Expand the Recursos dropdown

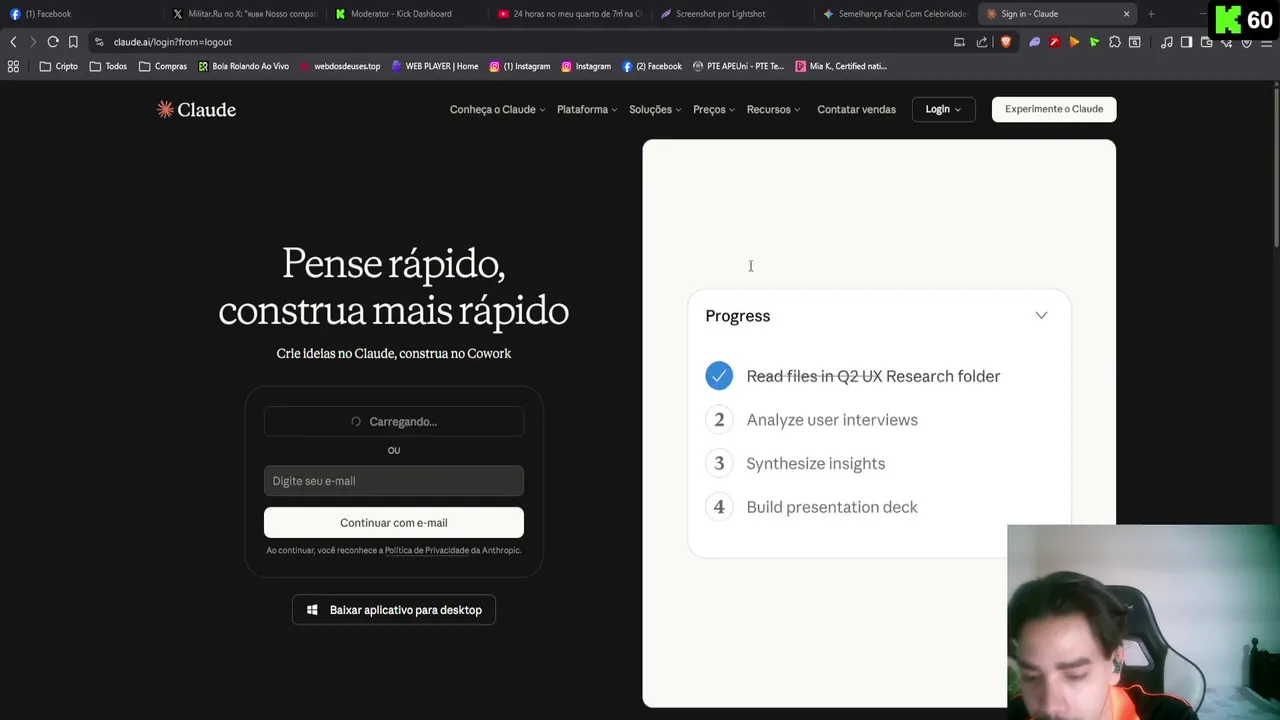point(773,109)
